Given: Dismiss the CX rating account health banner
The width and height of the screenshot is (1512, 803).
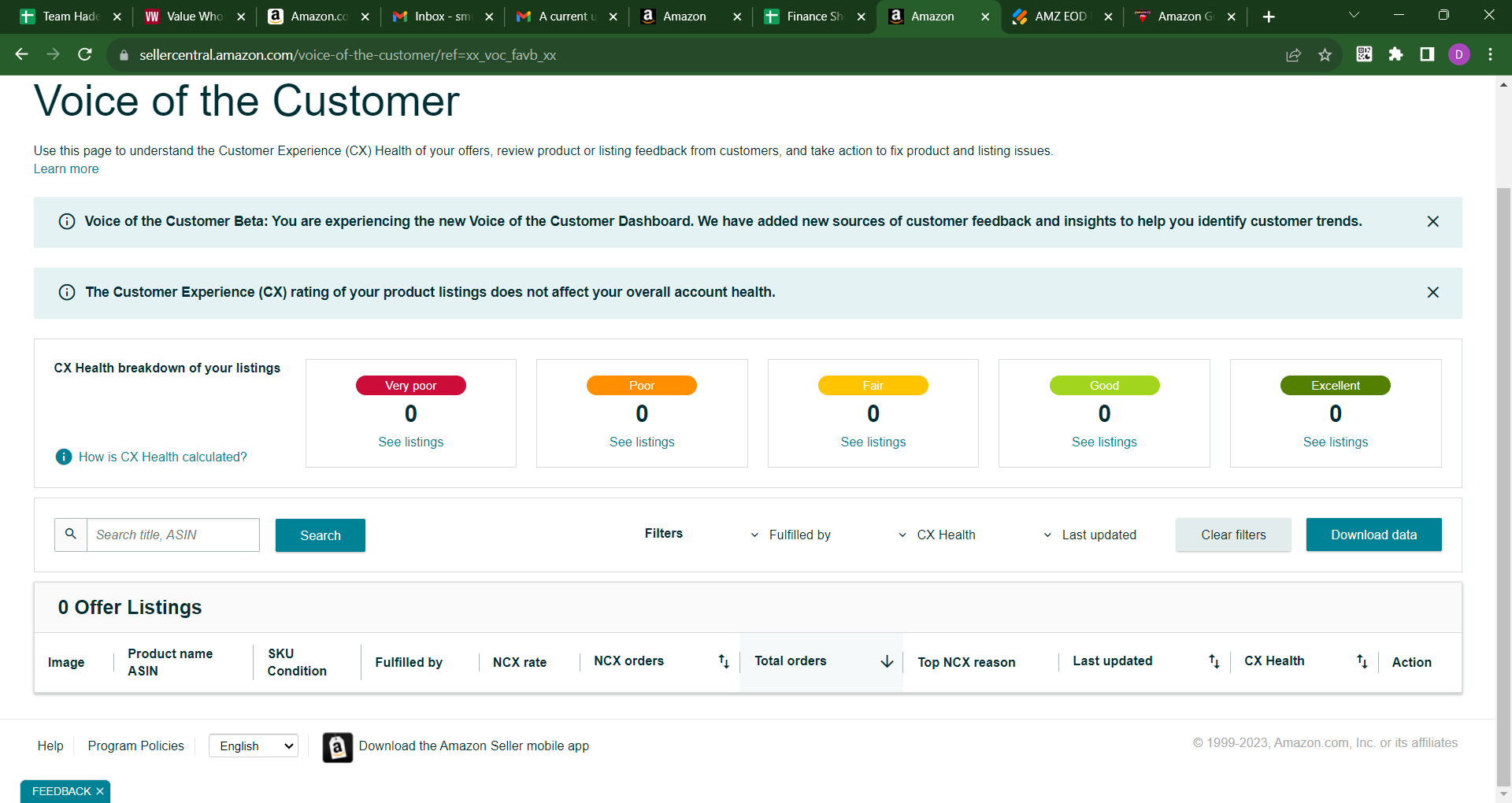Looking at the screenshot, I should (1433, 293).
